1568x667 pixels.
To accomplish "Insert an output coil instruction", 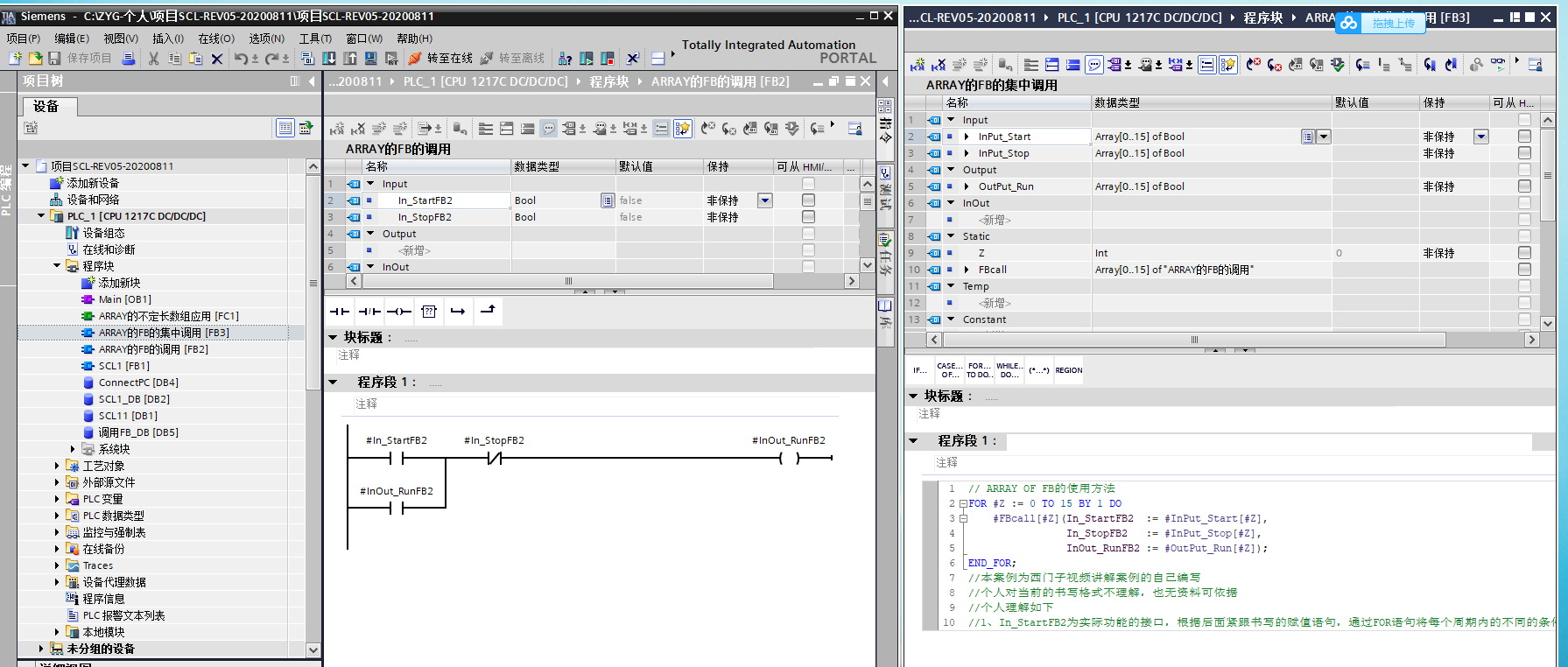I will pyautogui.click(x=399, y=312).
